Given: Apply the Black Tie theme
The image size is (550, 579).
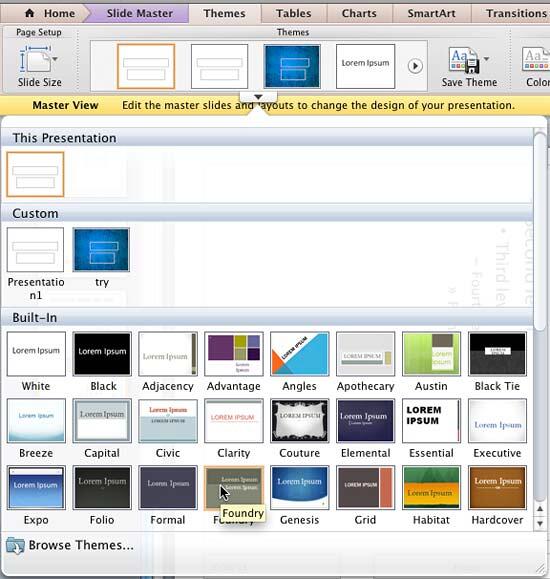Looking at the screenshot, I should 497,354.
